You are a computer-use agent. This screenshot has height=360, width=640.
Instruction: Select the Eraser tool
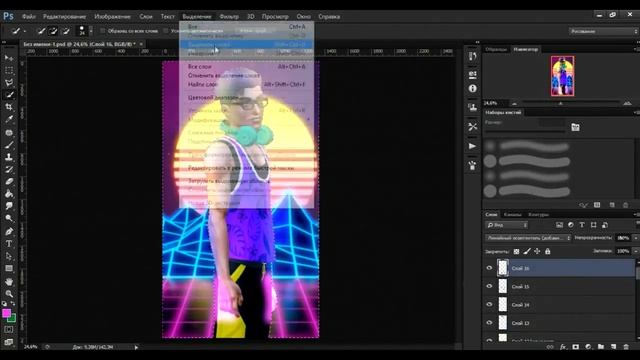pyautogui.click(x=9, y=182)
